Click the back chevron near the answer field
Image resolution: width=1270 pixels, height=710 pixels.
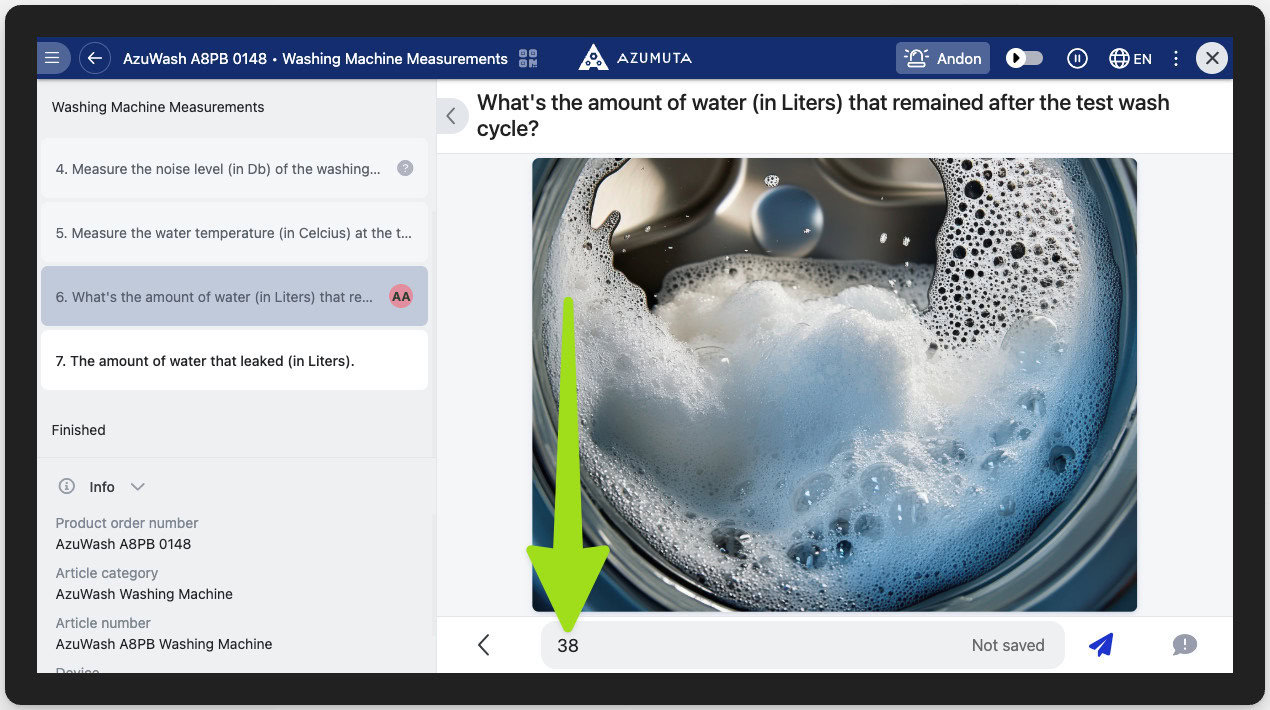click(484, 645)
